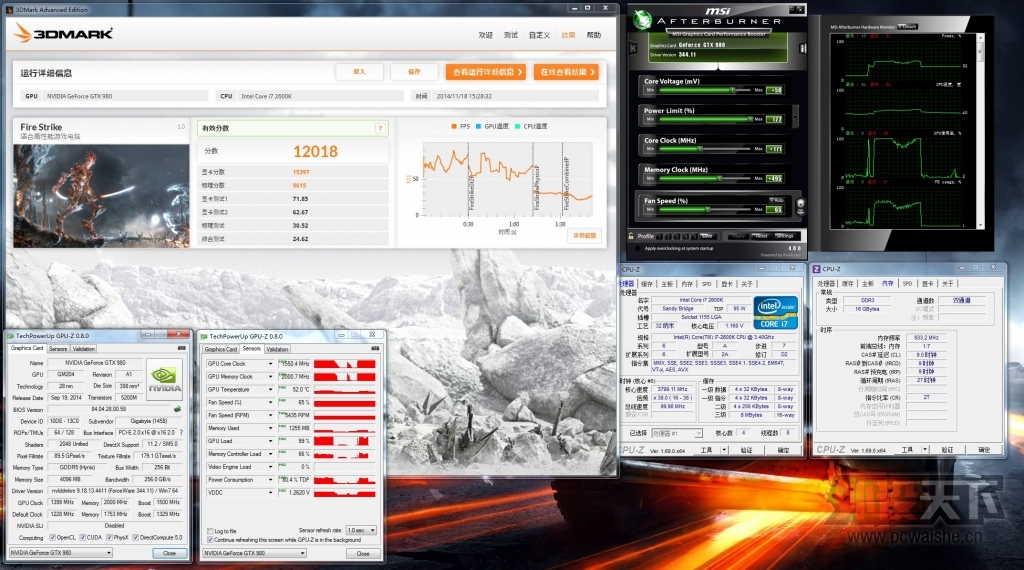Open the 工具 dropdown arrow in left CPU-Z
The height and width of the screenshot is (570, 1024).
pos(724,450)
